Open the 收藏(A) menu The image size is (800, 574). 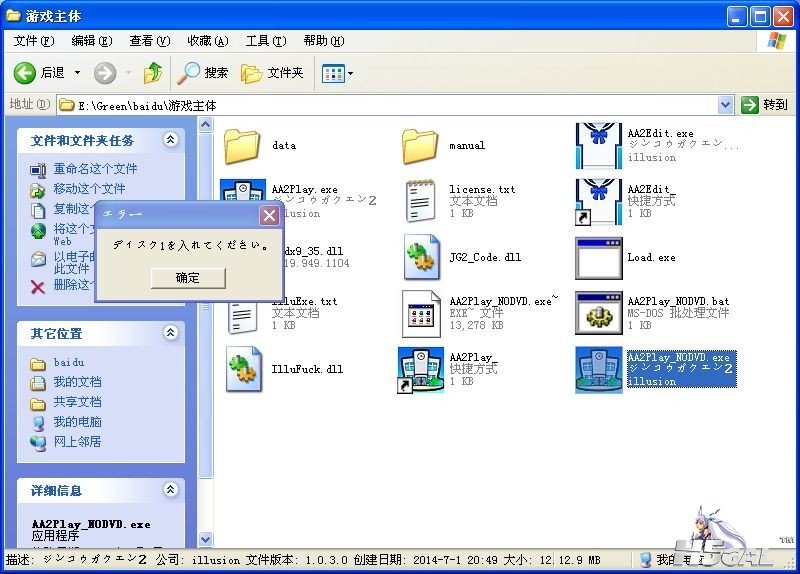(208, 41)
